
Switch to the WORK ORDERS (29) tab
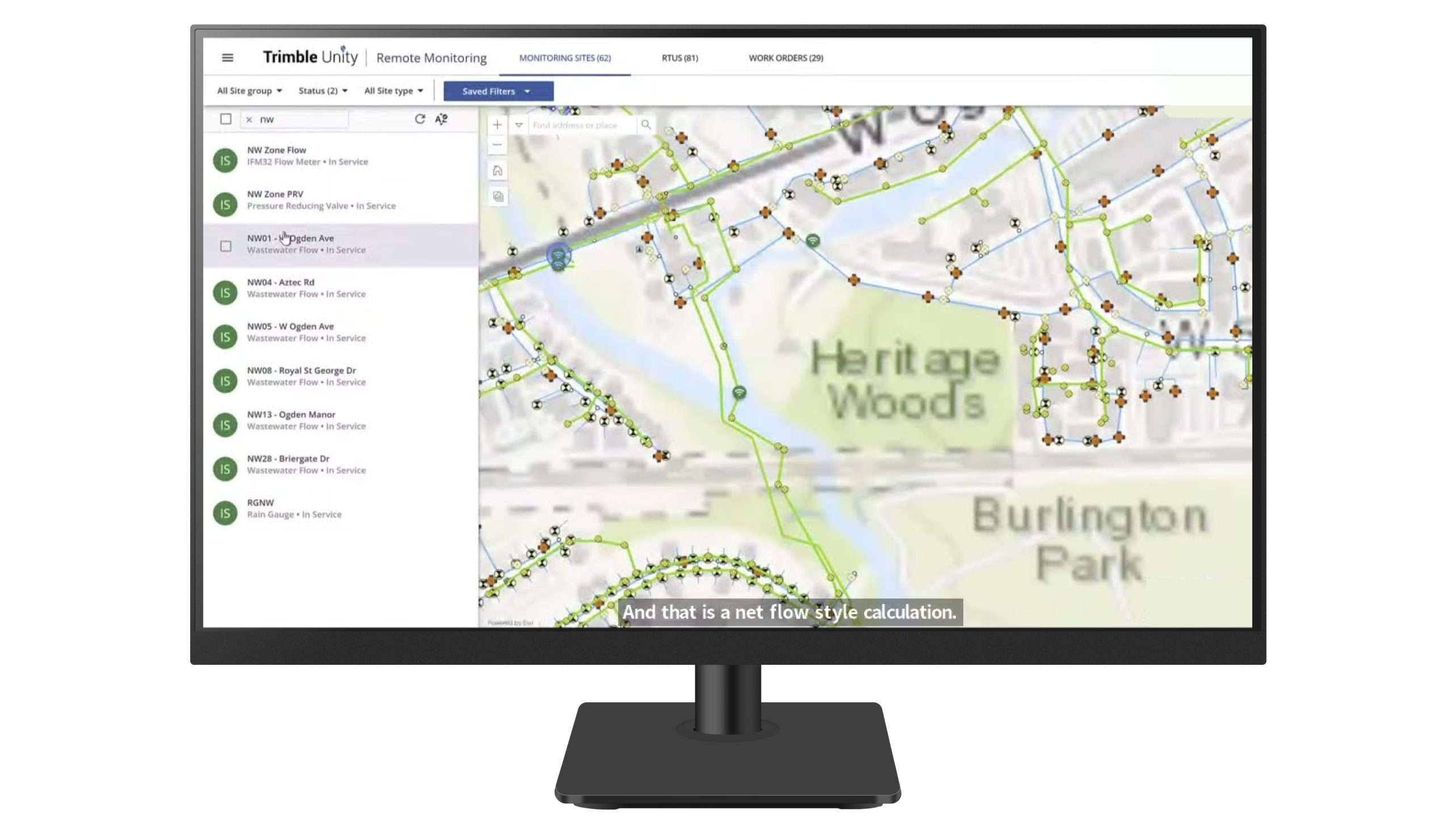click(786, 57)
